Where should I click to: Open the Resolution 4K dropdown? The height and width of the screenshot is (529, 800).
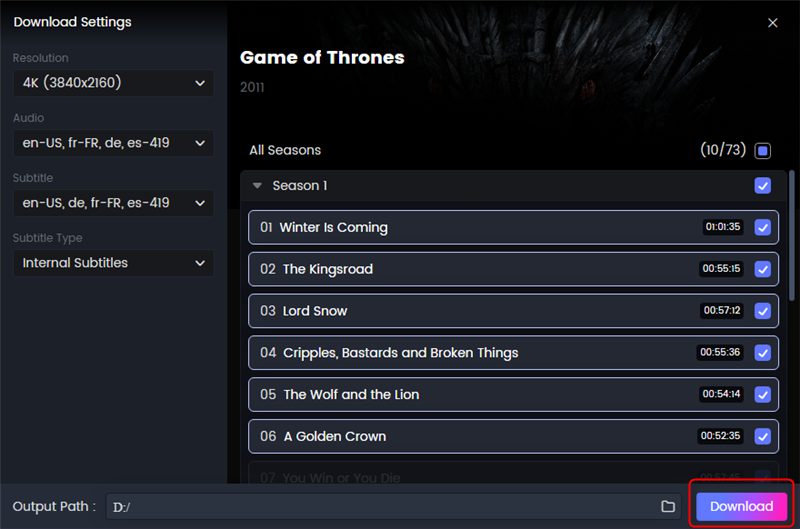(113, 83)
